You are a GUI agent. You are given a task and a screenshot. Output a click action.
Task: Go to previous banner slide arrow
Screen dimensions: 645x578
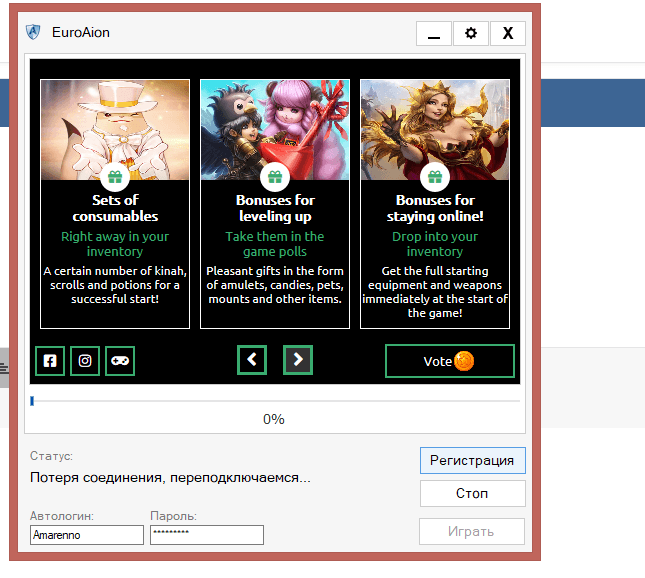pyautogui.click(x=252, y=360)
